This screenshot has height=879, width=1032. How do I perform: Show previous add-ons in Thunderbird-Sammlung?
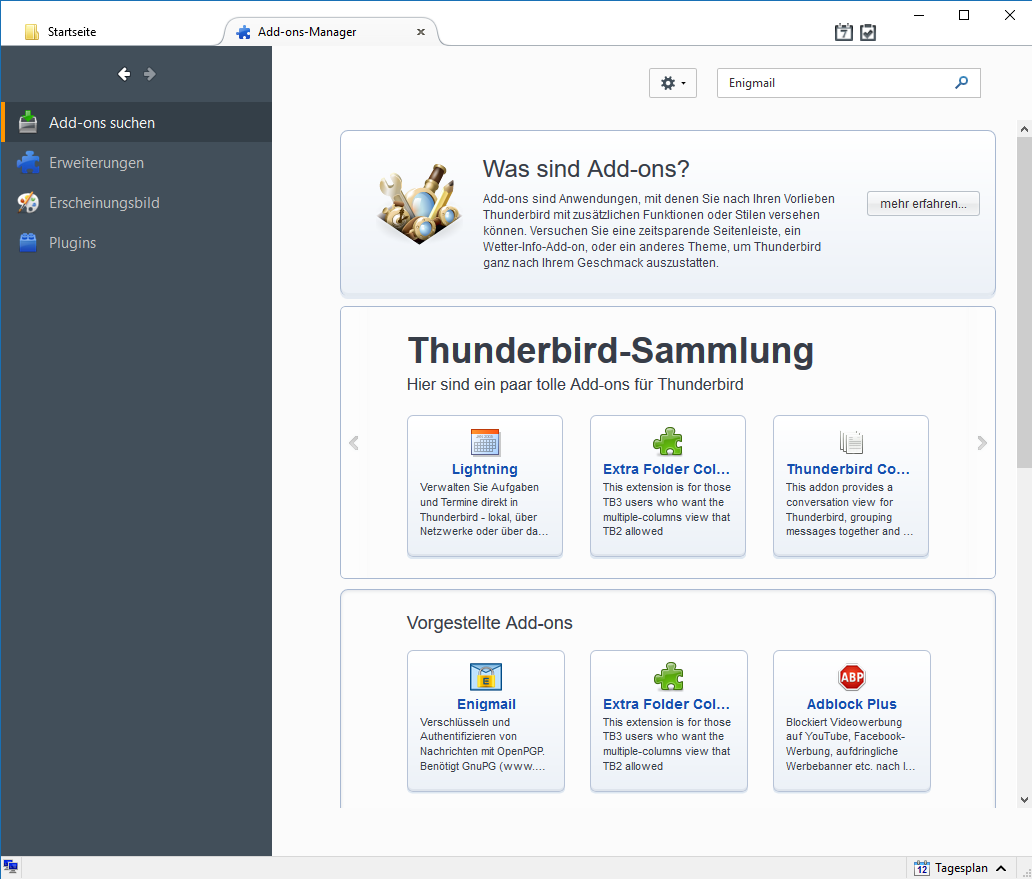[354, 443]
